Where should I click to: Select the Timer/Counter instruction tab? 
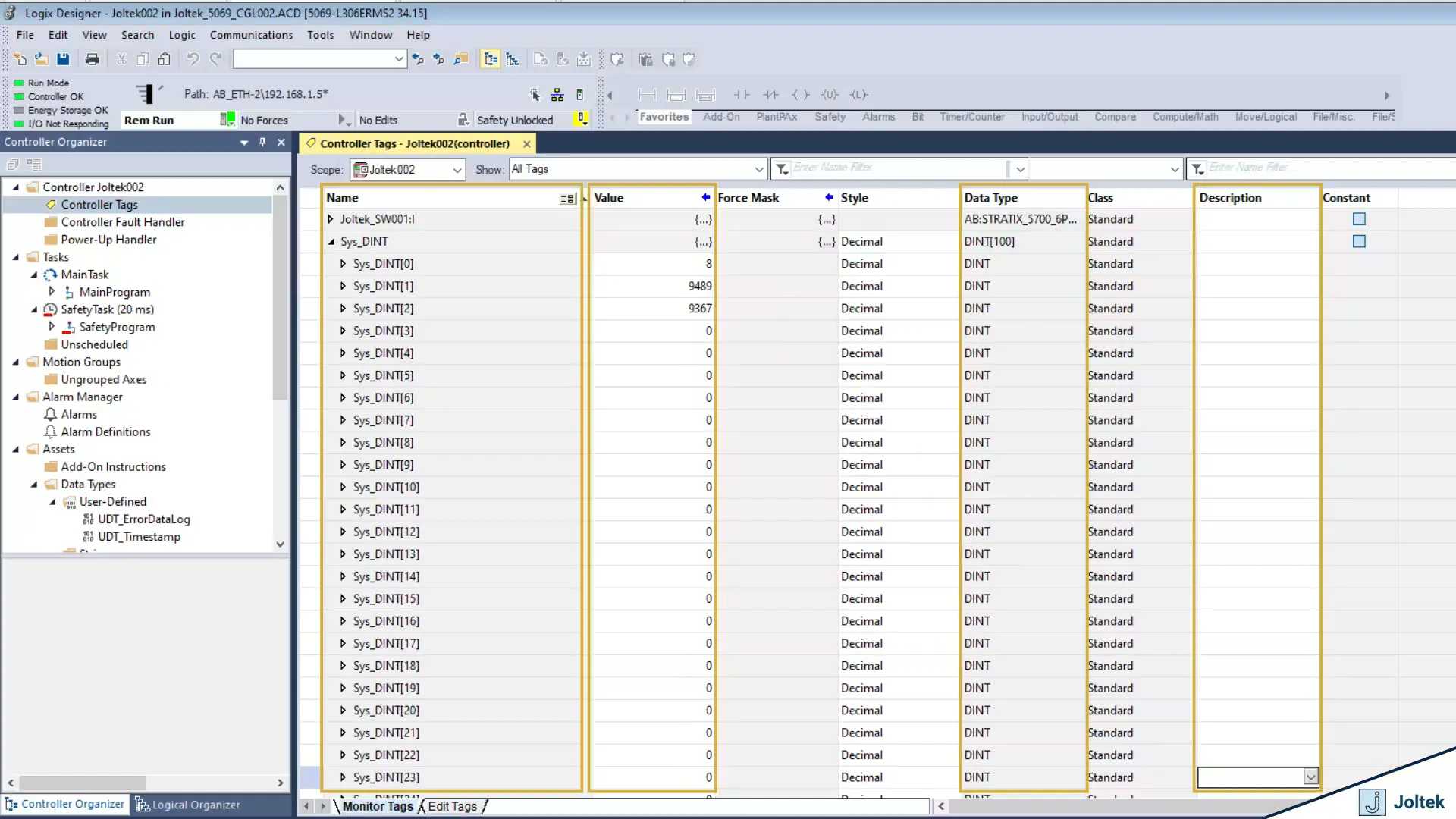tap(972, 117)
